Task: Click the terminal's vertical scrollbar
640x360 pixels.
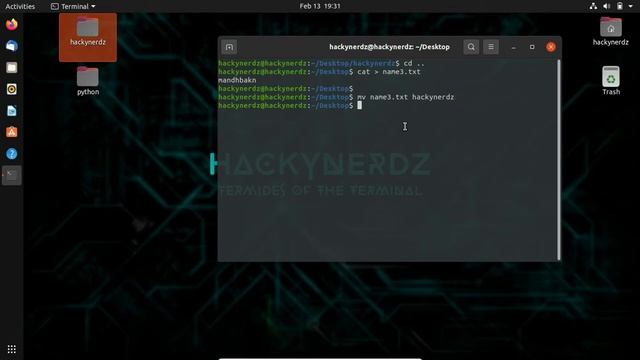Action: pyautogui.click(x=559, y=160)
